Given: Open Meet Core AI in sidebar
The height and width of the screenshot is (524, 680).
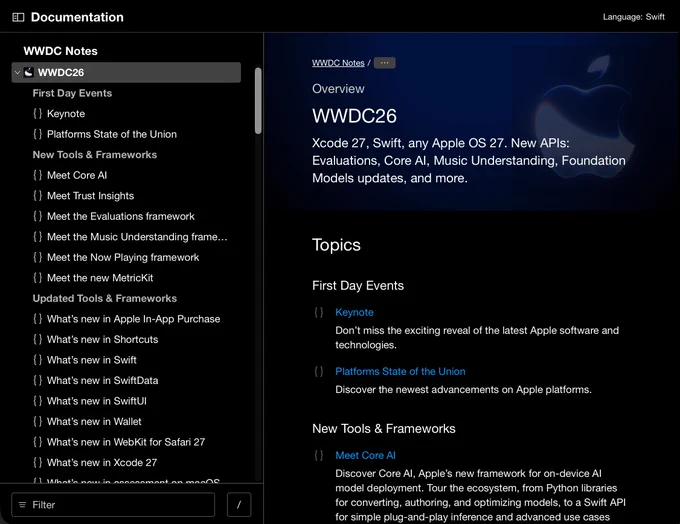Looking at the screenshot, I should [77, 175].
